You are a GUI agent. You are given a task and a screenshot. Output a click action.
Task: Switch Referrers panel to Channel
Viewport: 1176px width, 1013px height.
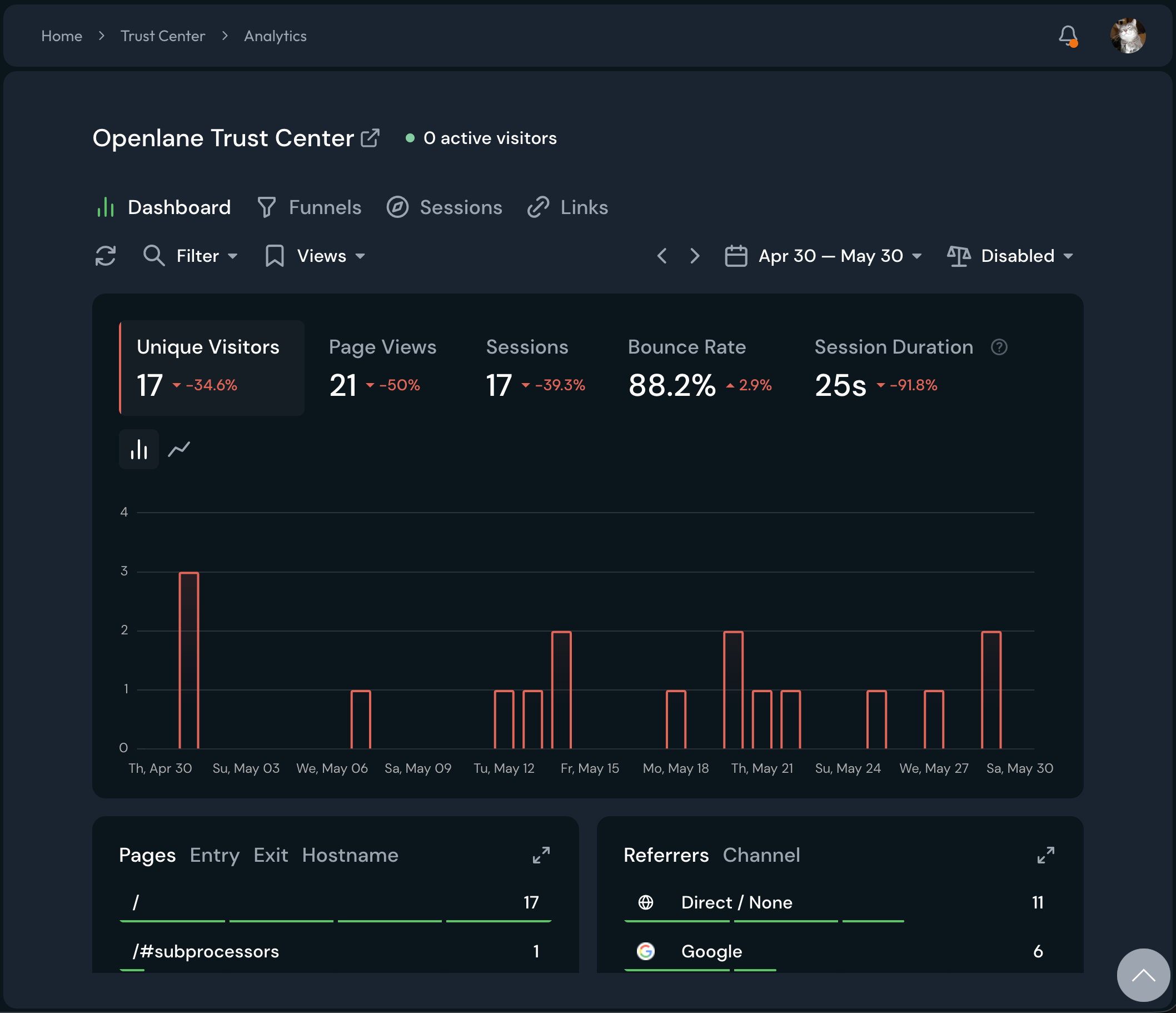761,855
